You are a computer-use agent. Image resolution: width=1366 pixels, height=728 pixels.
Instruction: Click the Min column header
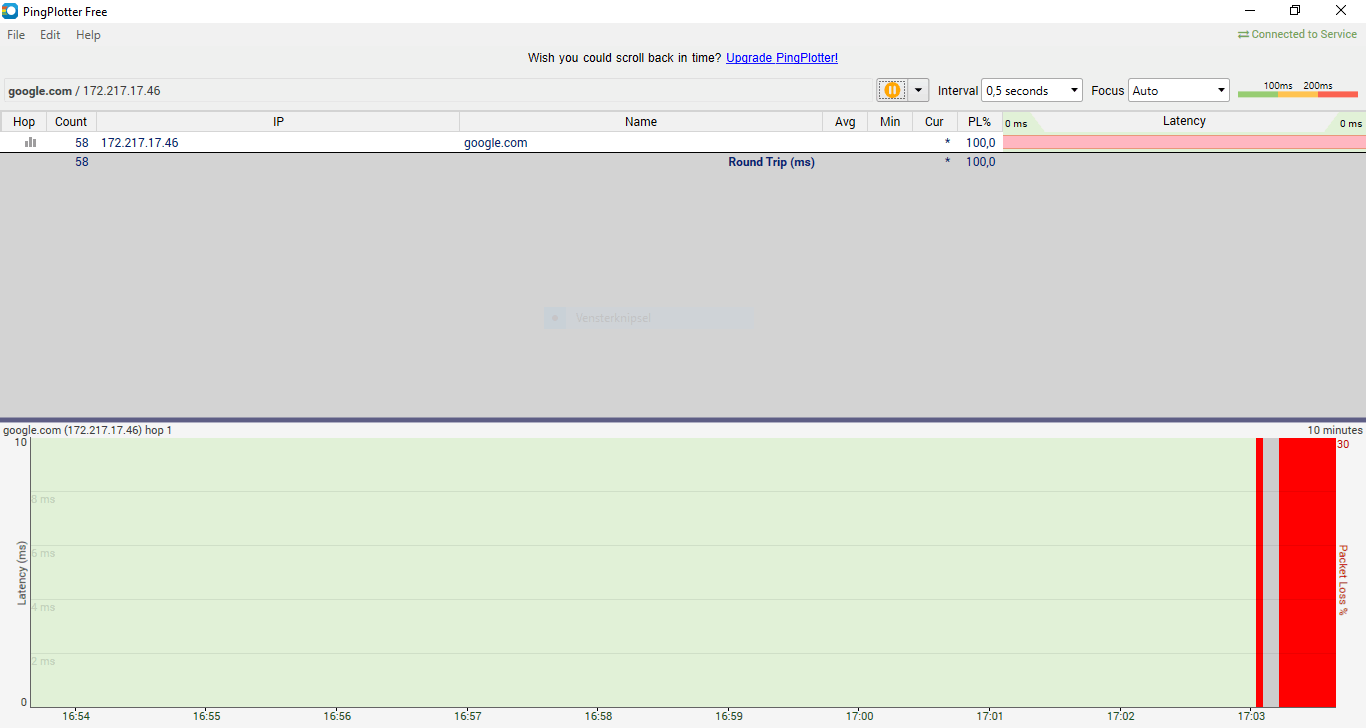[x=890, y=122]
